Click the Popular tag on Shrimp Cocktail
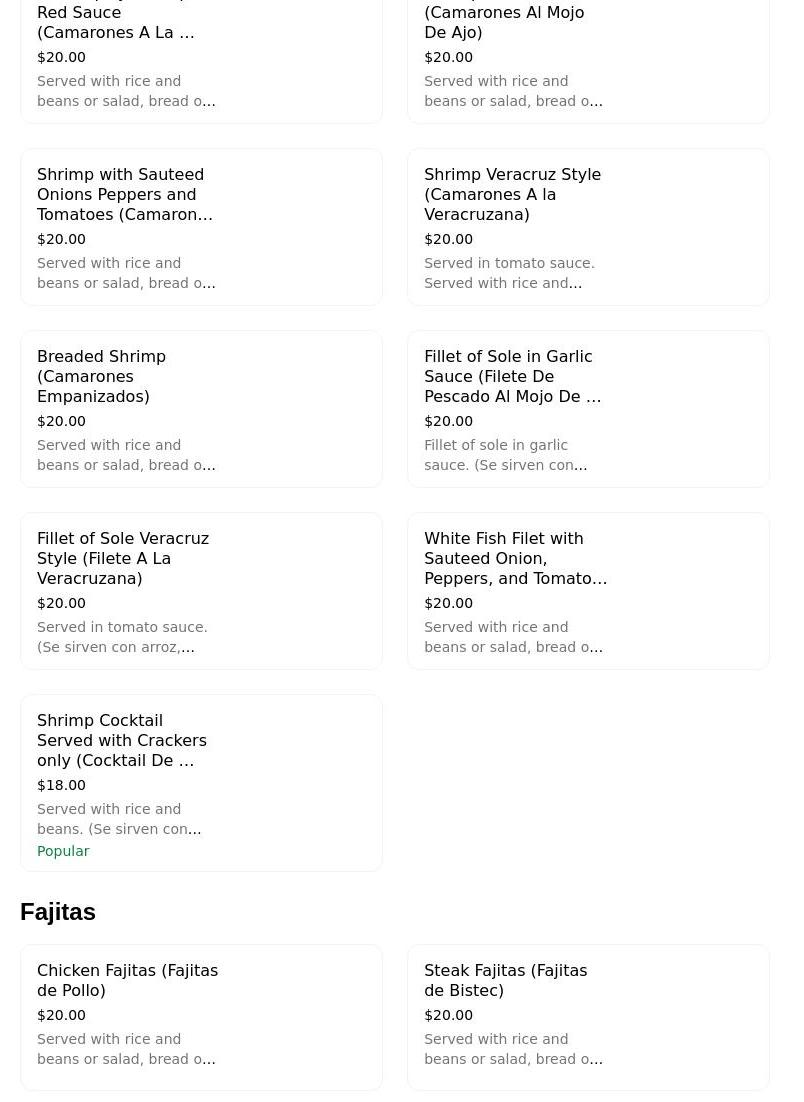Viewport: 804px width, 1102px height. (63, 851)
